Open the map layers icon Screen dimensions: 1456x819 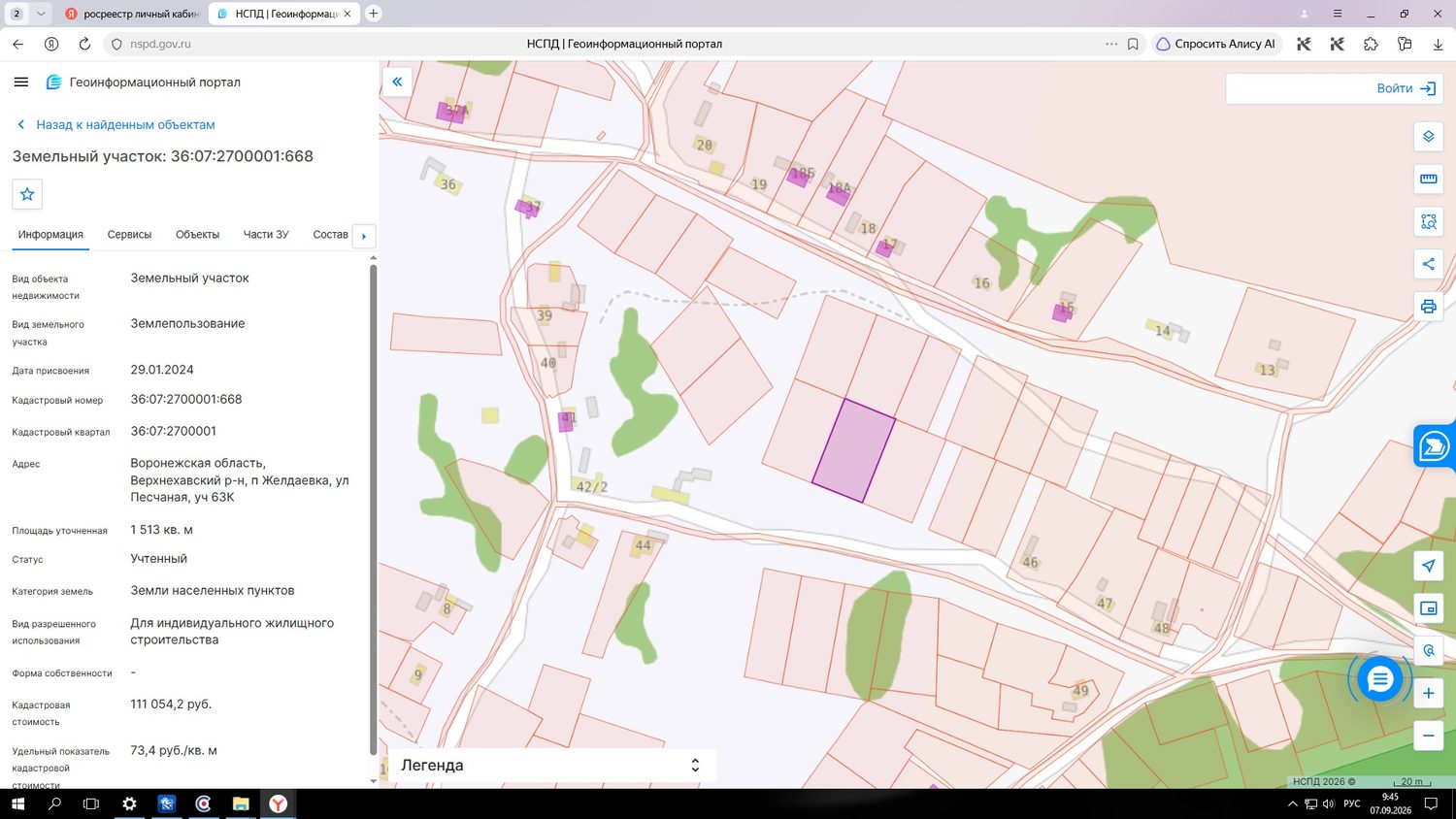1428,137
